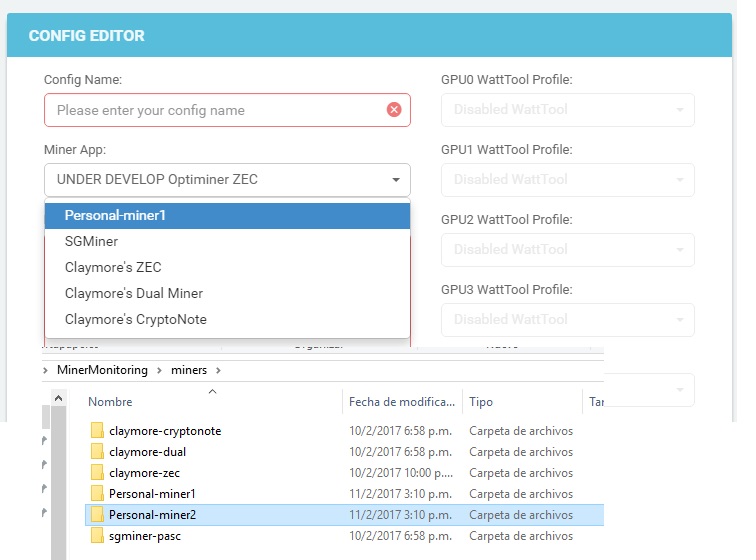Pick Claymore's ZEC option
Viewport: 756px width, 560px height.
click(227, 267)
